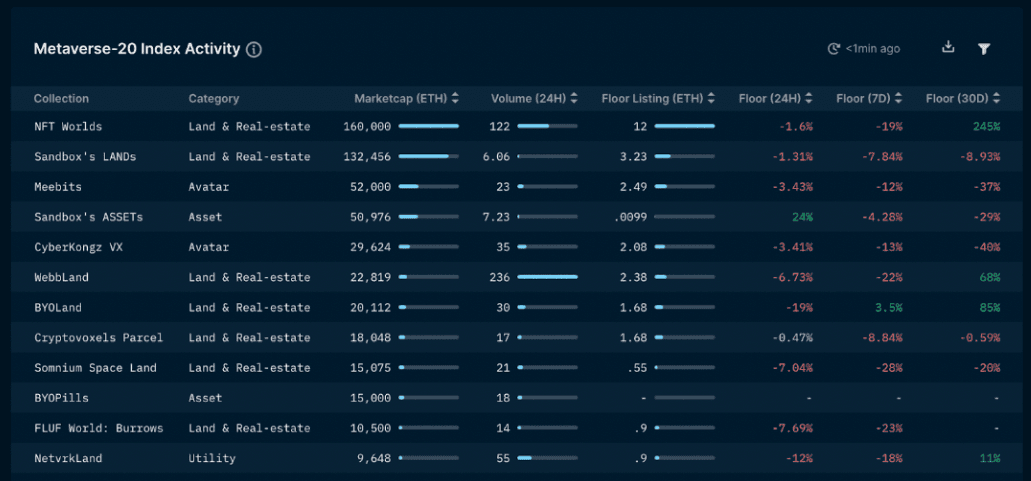Open the WebbLand collection
The image size is (1031, 481).
[61, 277]
